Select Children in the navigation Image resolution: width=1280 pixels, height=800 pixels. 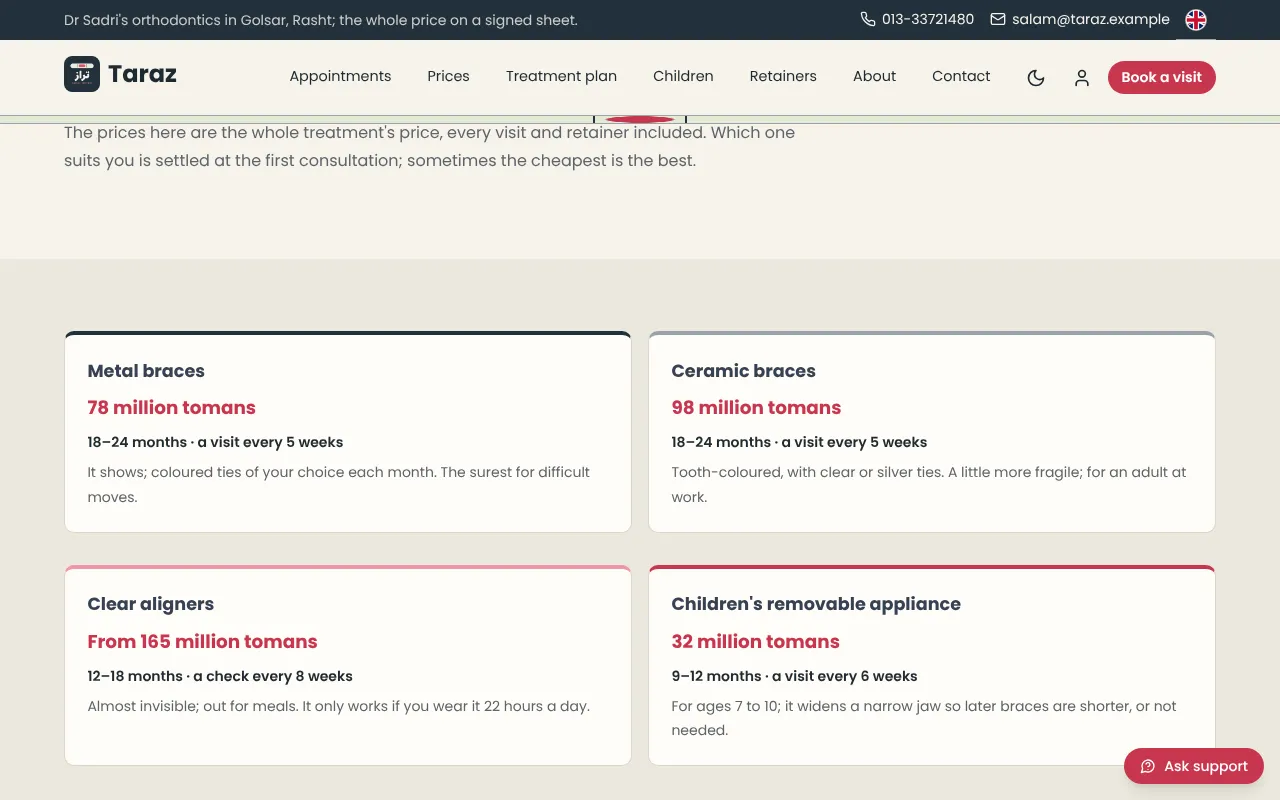(x=683, y=76)
